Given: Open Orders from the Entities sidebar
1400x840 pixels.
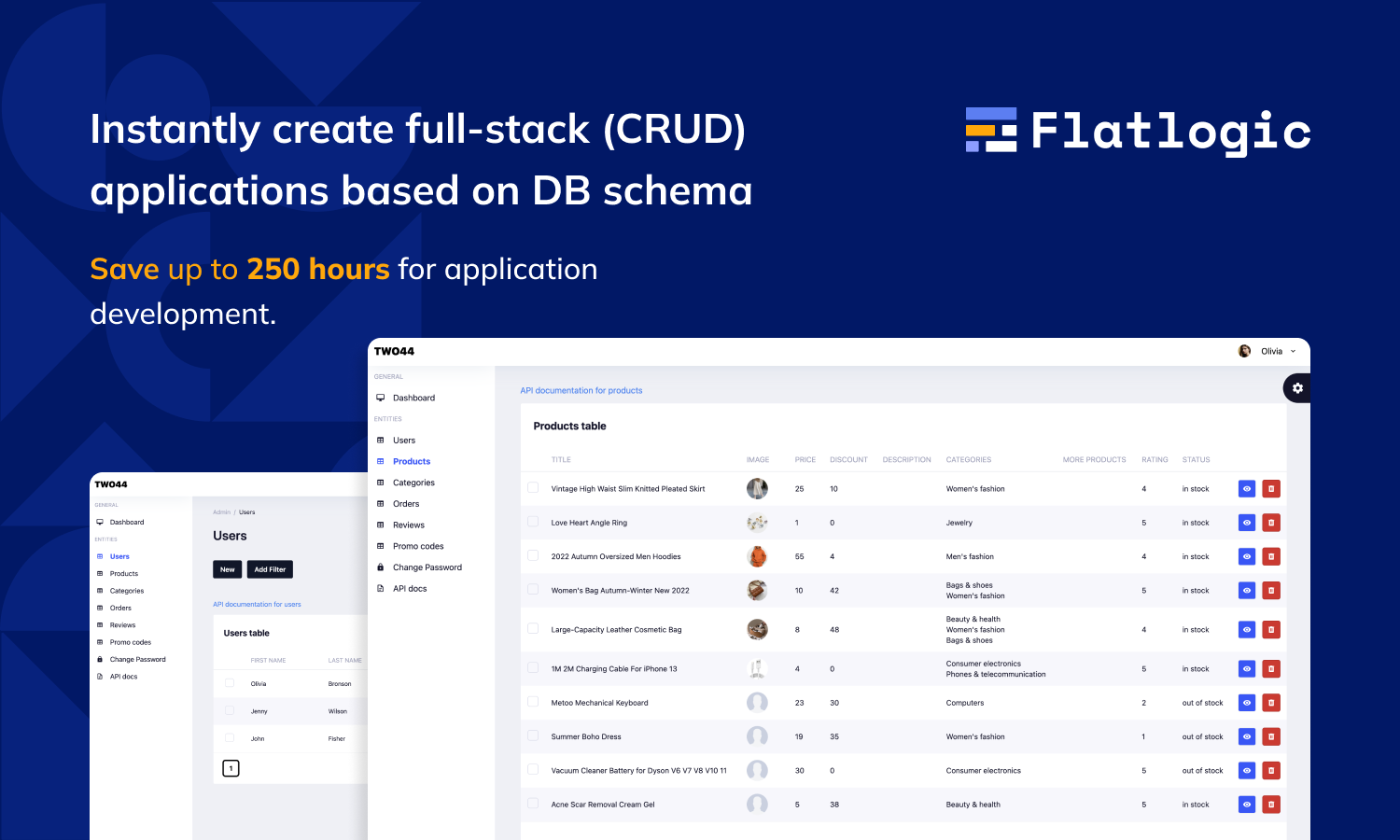Looking at the screenshot, I should point(405,503).
